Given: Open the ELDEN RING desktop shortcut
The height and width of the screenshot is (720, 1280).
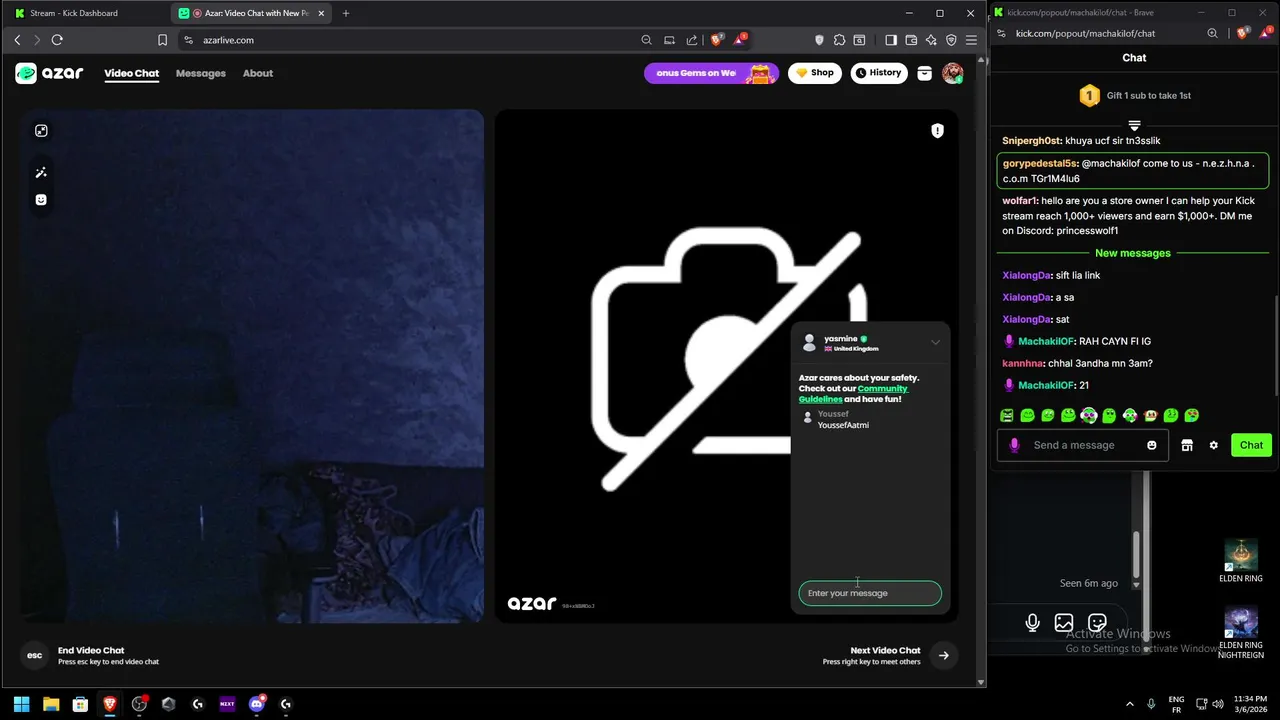Looking at the screenshot, I should tap(1241, 562).
